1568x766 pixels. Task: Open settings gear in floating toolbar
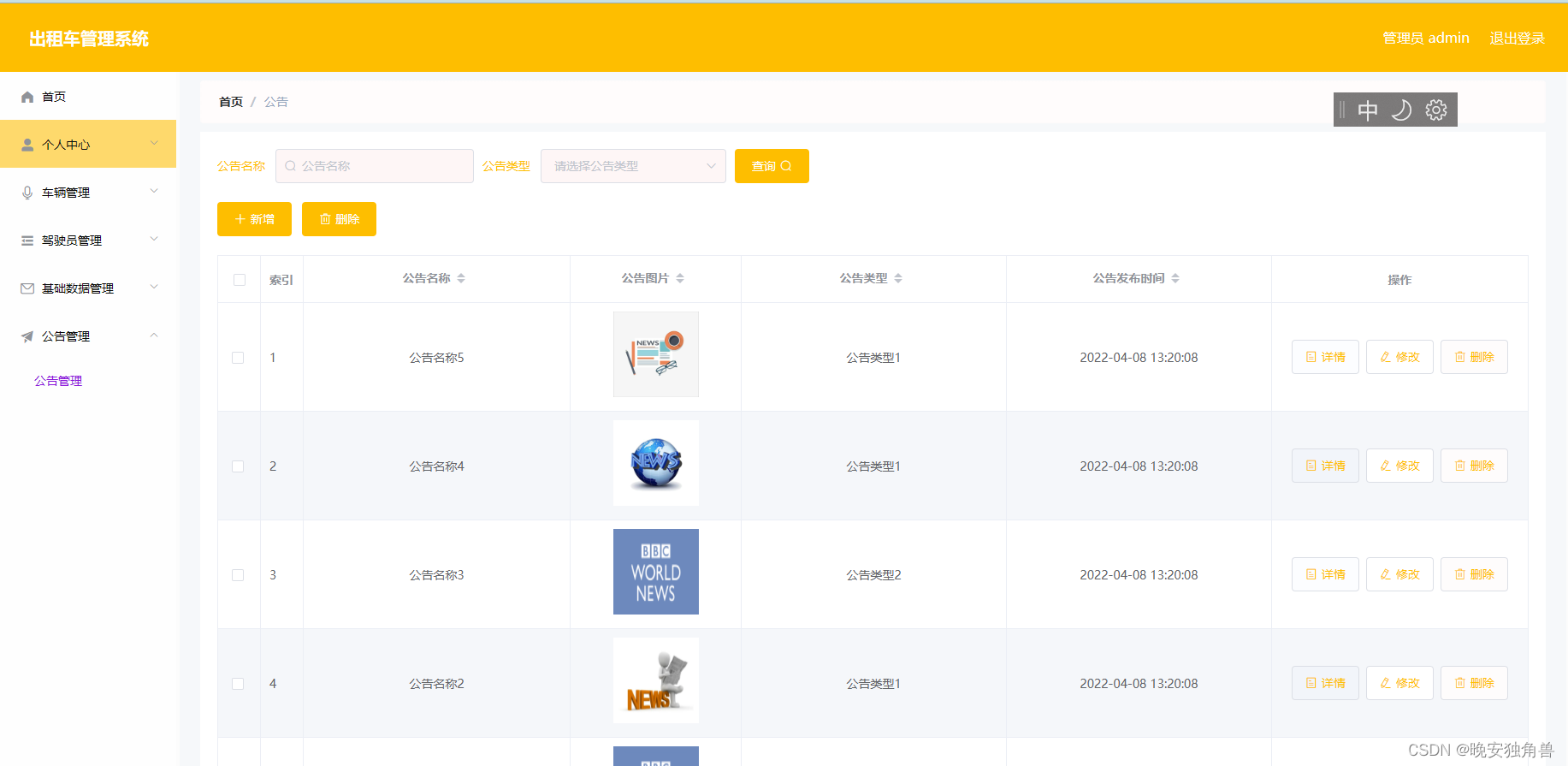click(1436, 110)
